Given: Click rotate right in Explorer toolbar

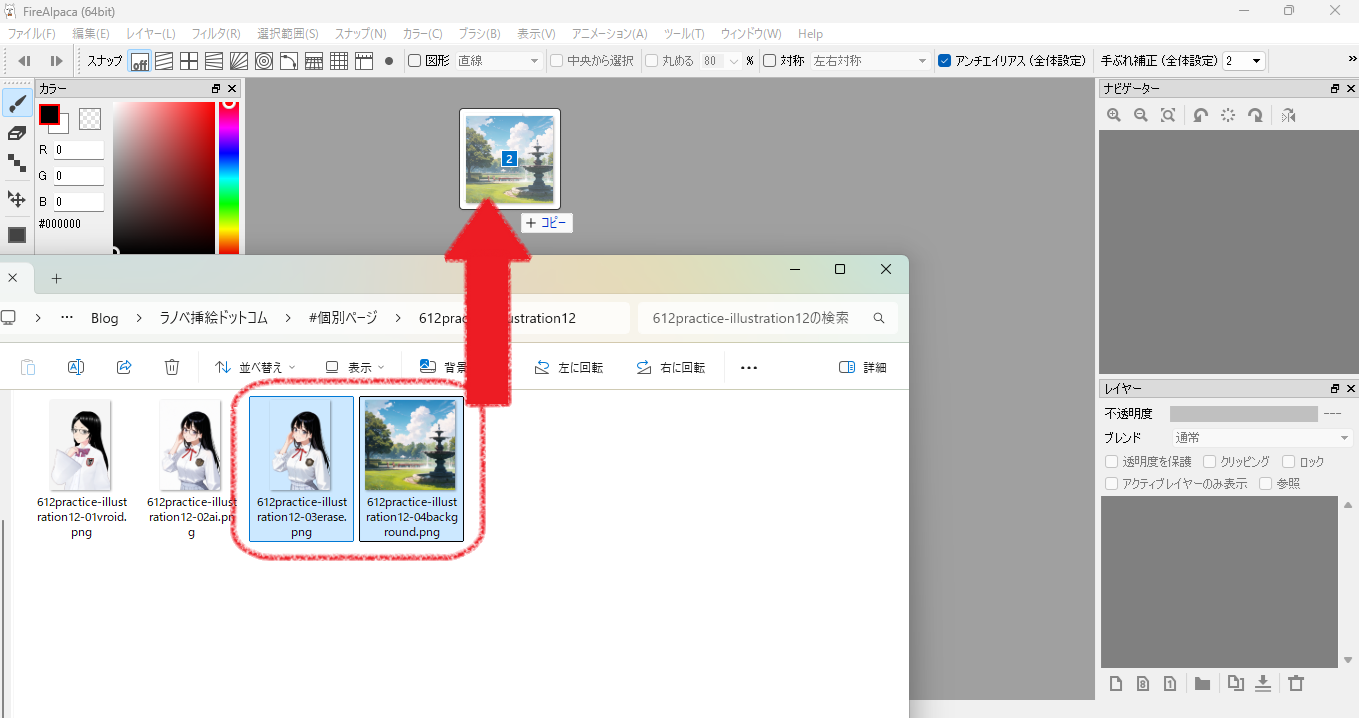Looking at the screenshot, I should (x=670, y=367).
